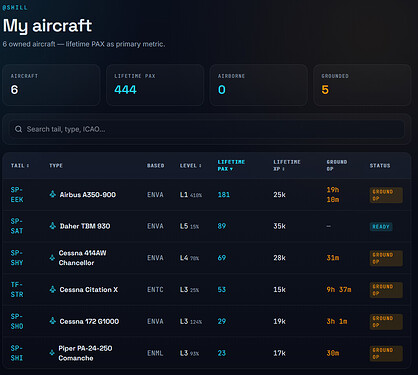
Task: Toggle Lifetime PAX sort order
Action: 231,165
